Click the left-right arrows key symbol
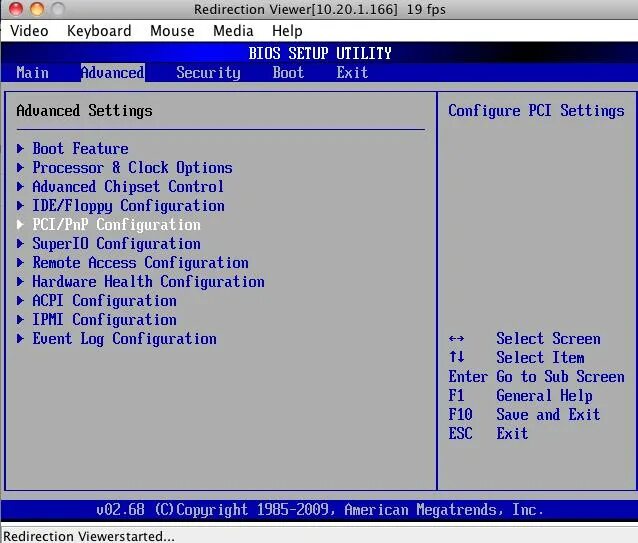The image size is (638, 543). coord(456,338)
